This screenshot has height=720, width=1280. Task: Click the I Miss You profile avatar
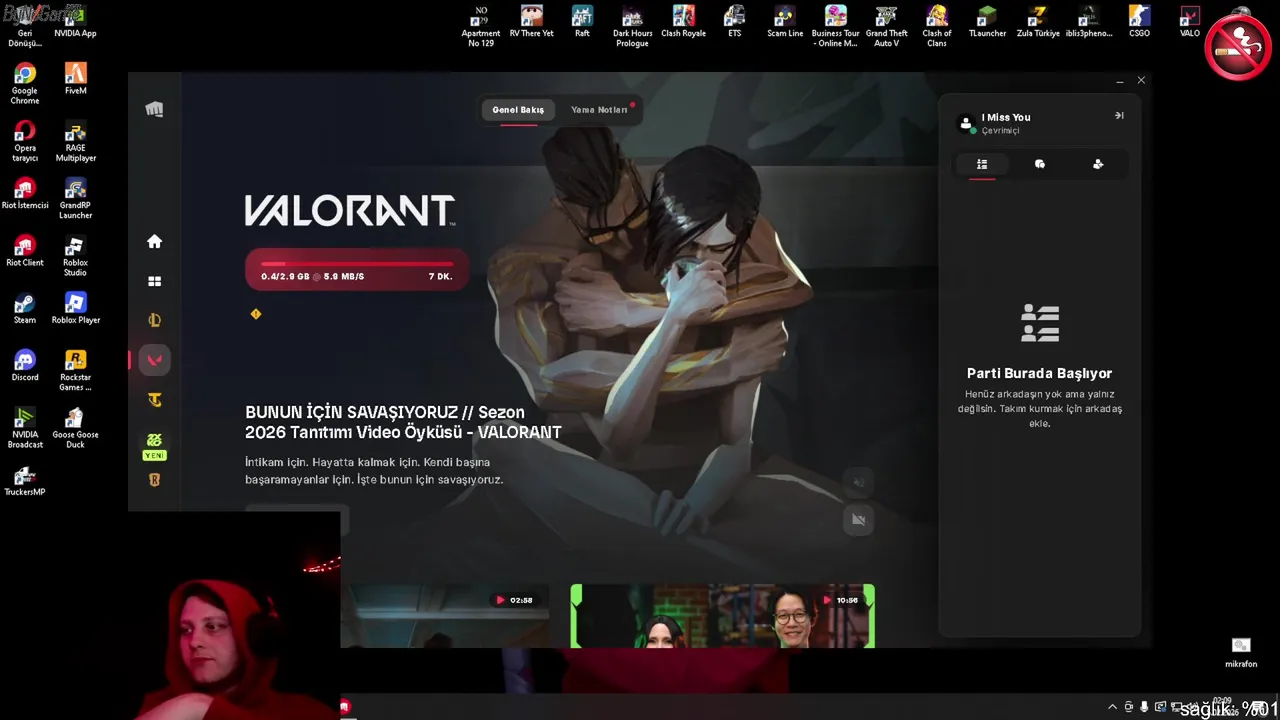pyautogui.click(x=966, y=123)
